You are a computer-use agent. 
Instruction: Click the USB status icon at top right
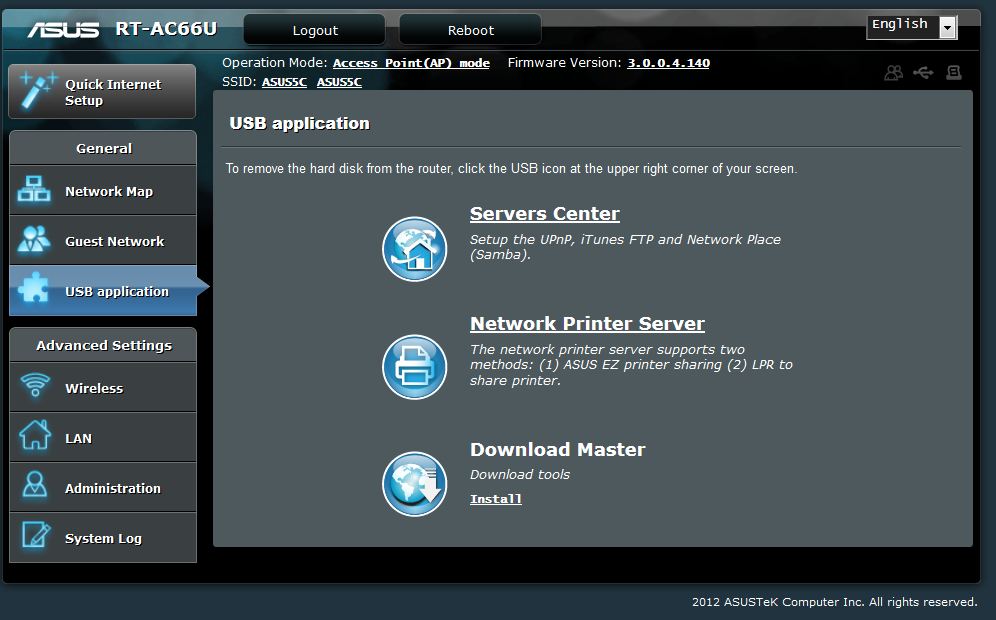pos(923,72)
